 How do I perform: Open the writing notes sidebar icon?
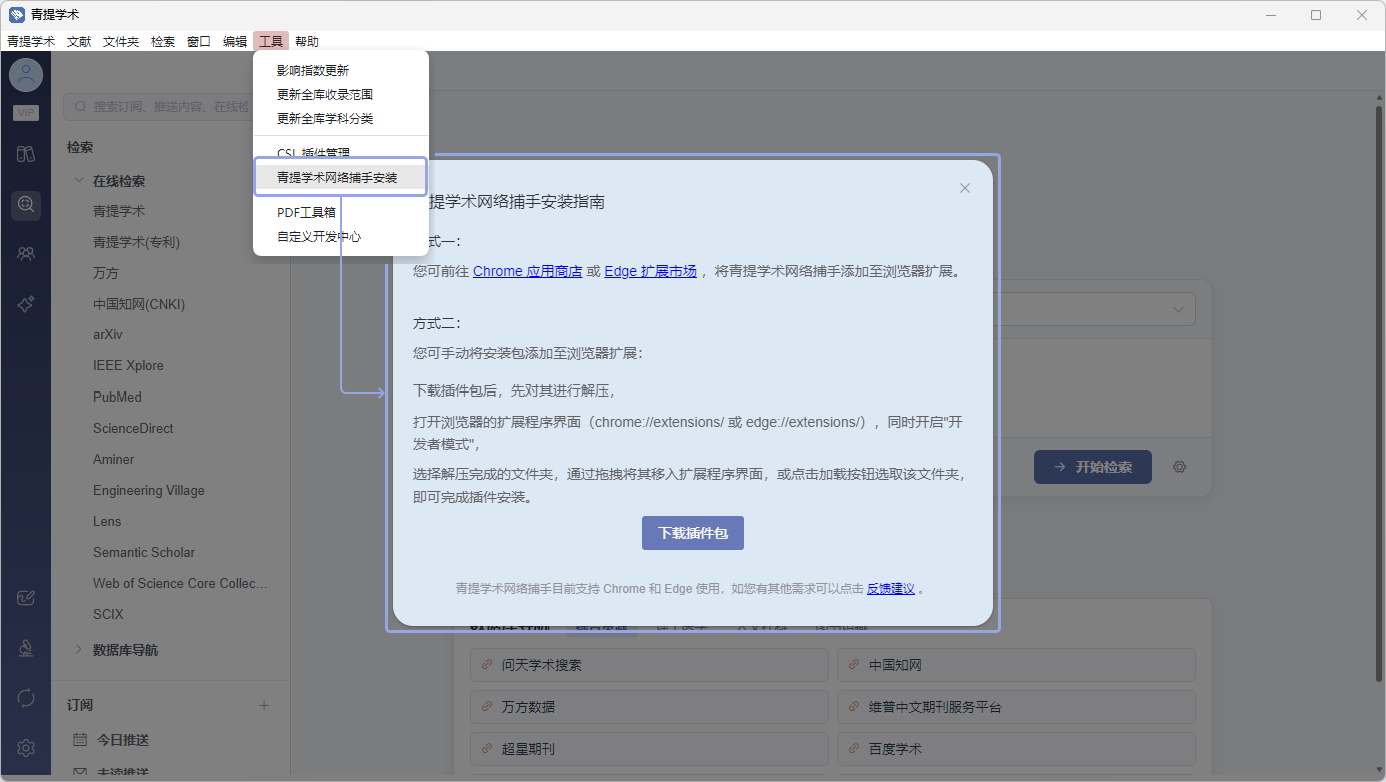coord(26,598)
